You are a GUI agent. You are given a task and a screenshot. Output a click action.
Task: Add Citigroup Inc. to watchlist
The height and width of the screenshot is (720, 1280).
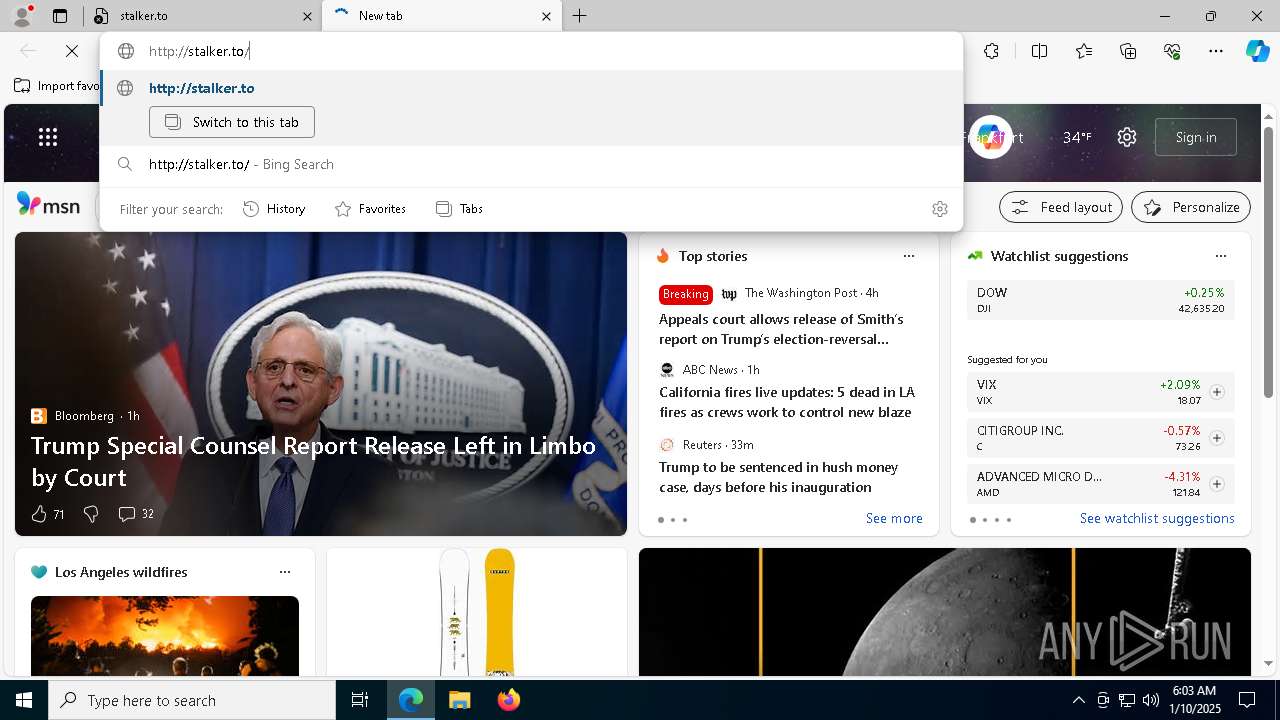1217,438
